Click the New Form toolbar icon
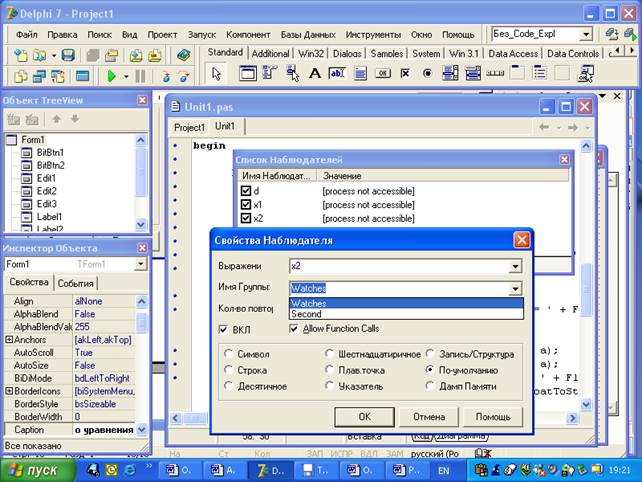The image size is (642, 482). (82, 76)
